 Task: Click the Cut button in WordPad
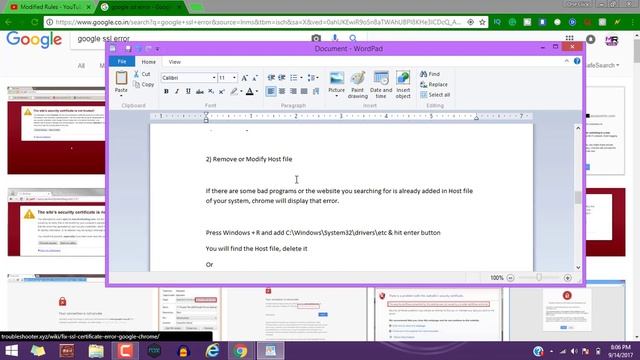click(x=142, y=74)
